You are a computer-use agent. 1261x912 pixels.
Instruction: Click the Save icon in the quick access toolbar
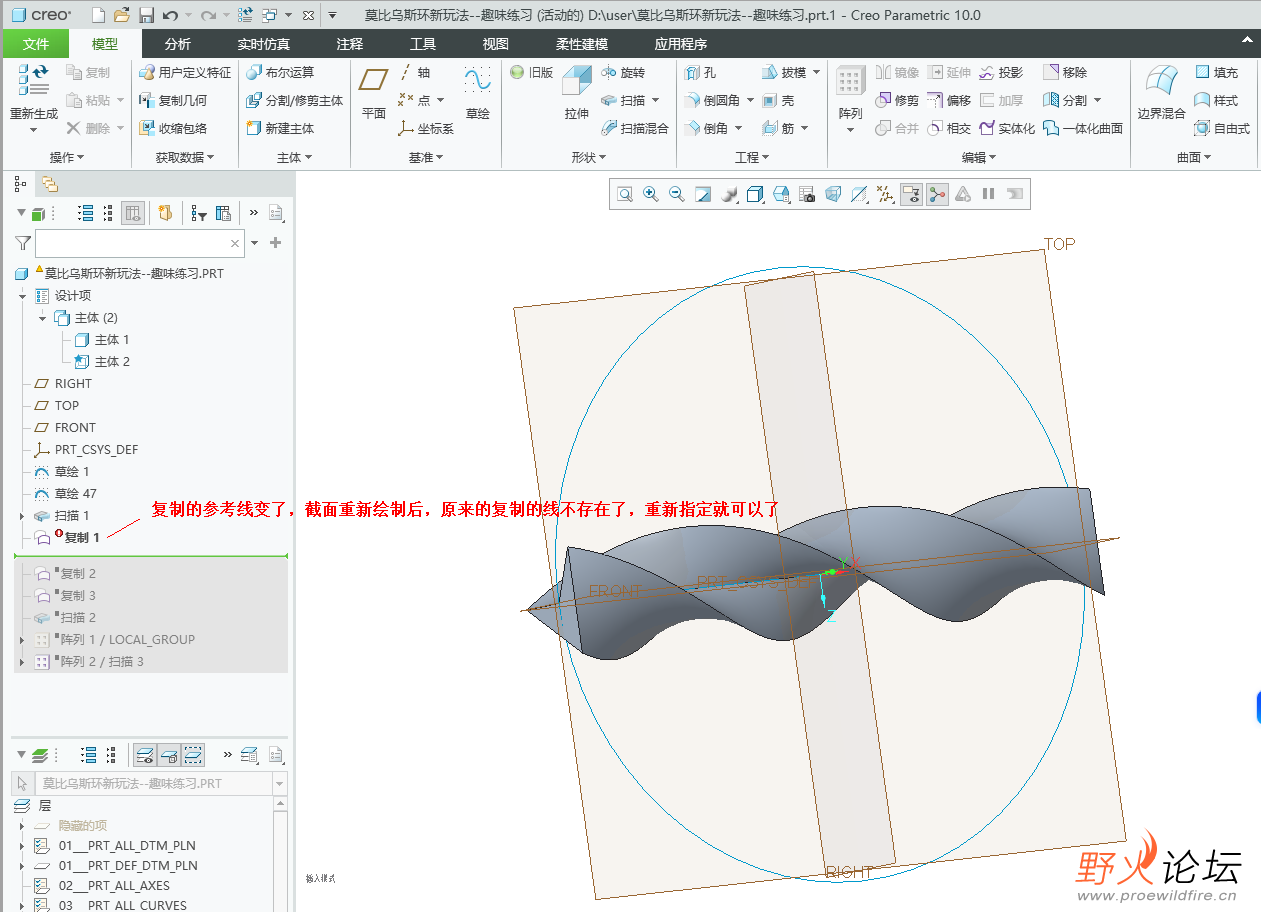tap(146, 15)
